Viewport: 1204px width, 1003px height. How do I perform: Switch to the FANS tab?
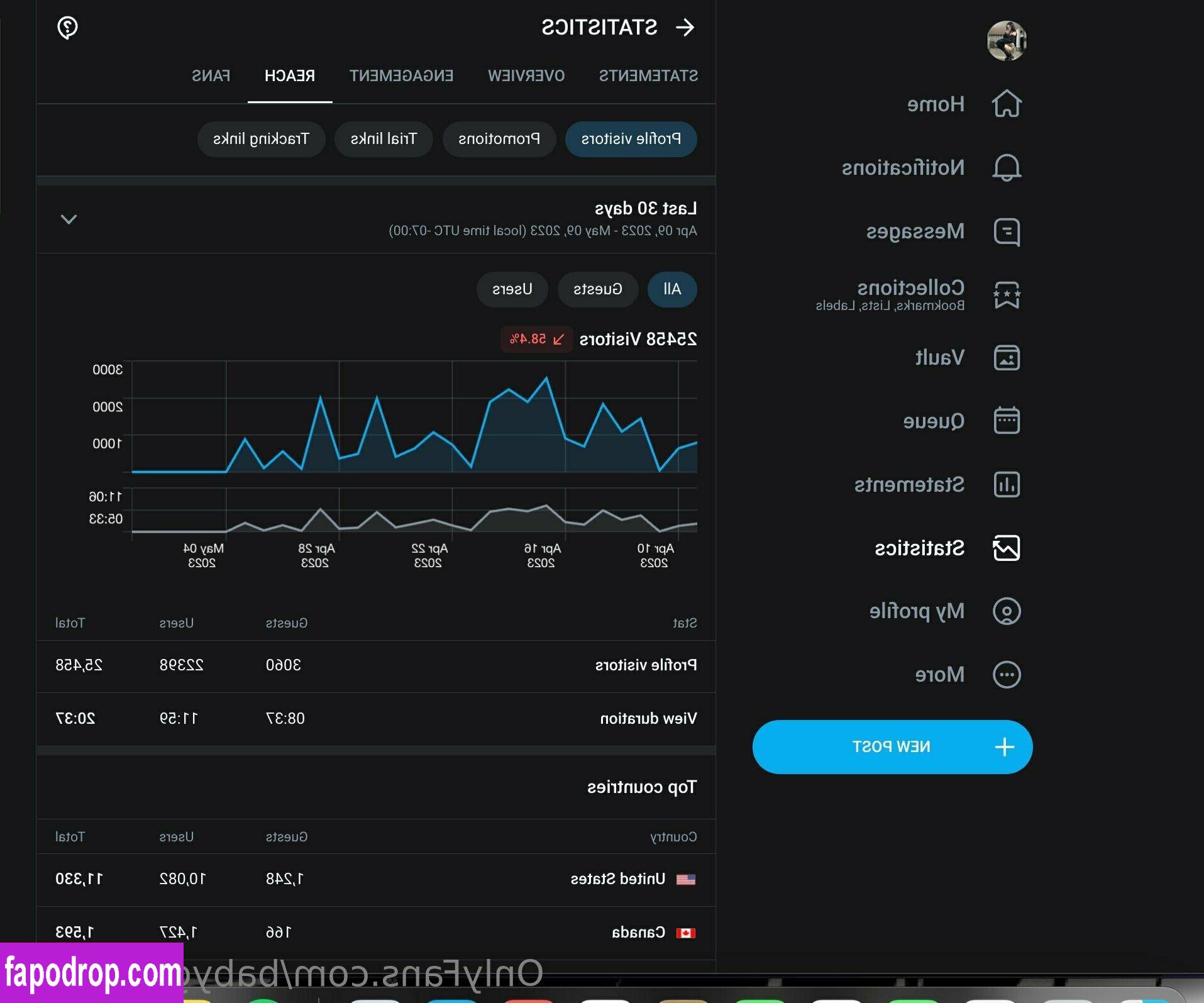[x=211, y=75]
